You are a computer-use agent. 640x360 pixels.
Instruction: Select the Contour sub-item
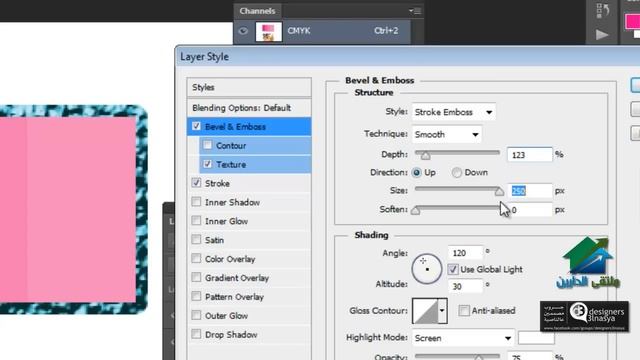point(255,146)
